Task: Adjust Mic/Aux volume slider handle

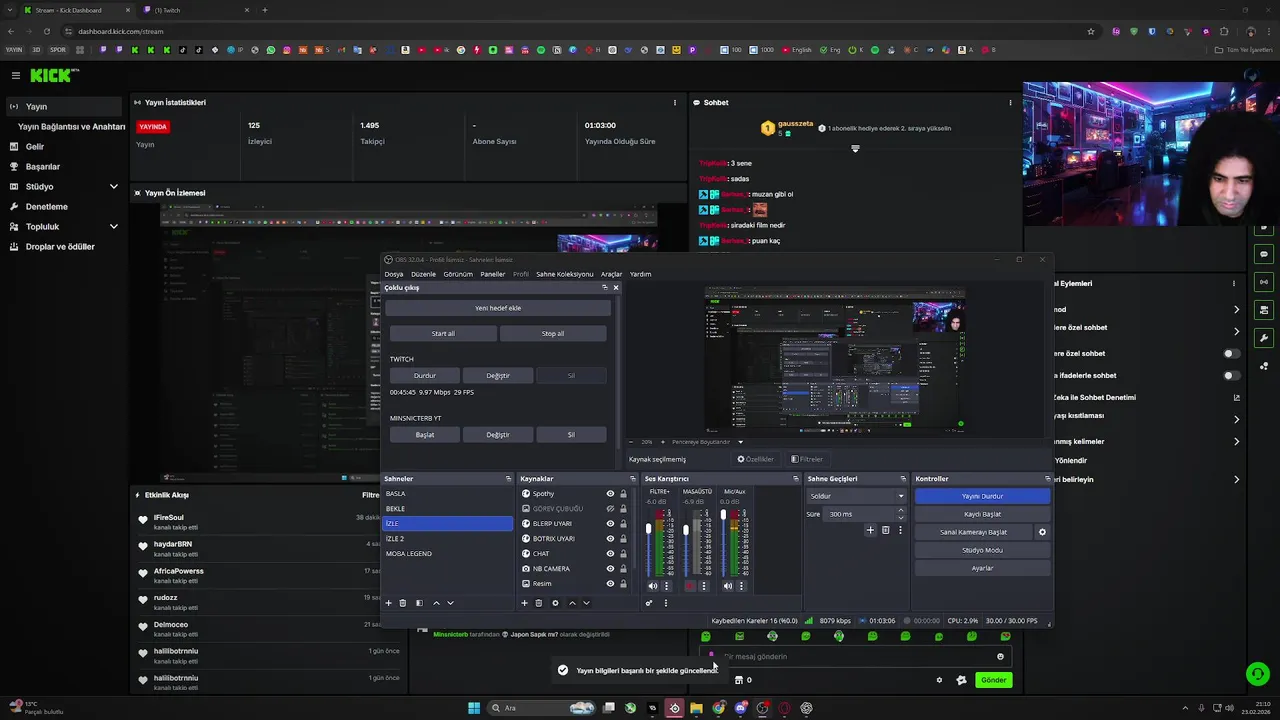Action: coord(723,516)
